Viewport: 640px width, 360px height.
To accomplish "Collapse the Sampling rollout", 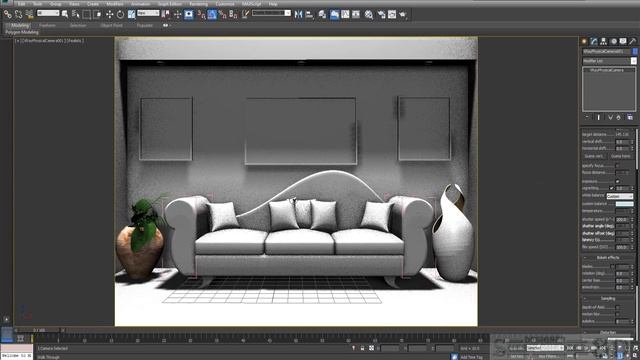I will tap(608, 299).
